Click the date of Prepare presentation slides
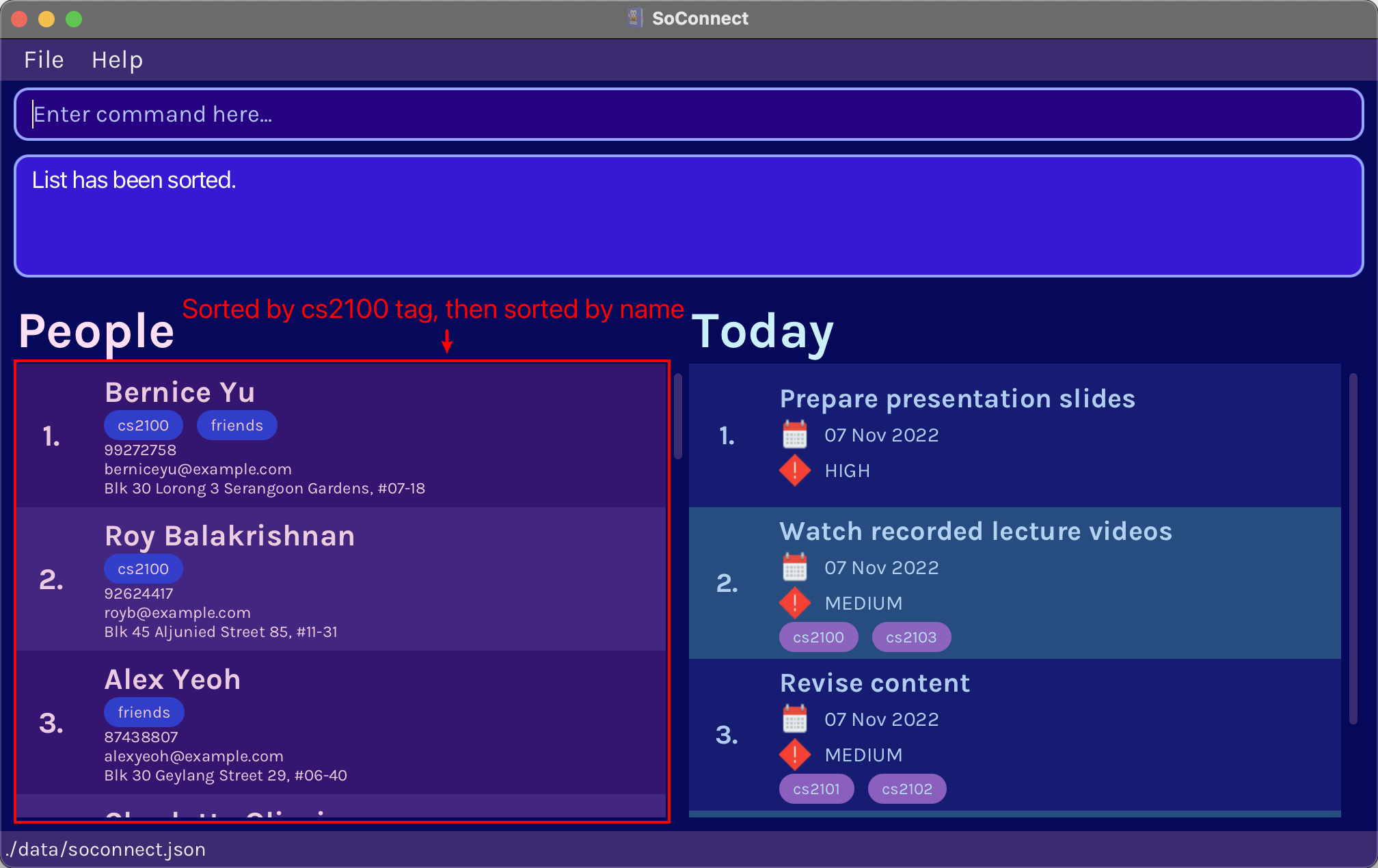Screen dimensions: 1378x868 (882, 435)
